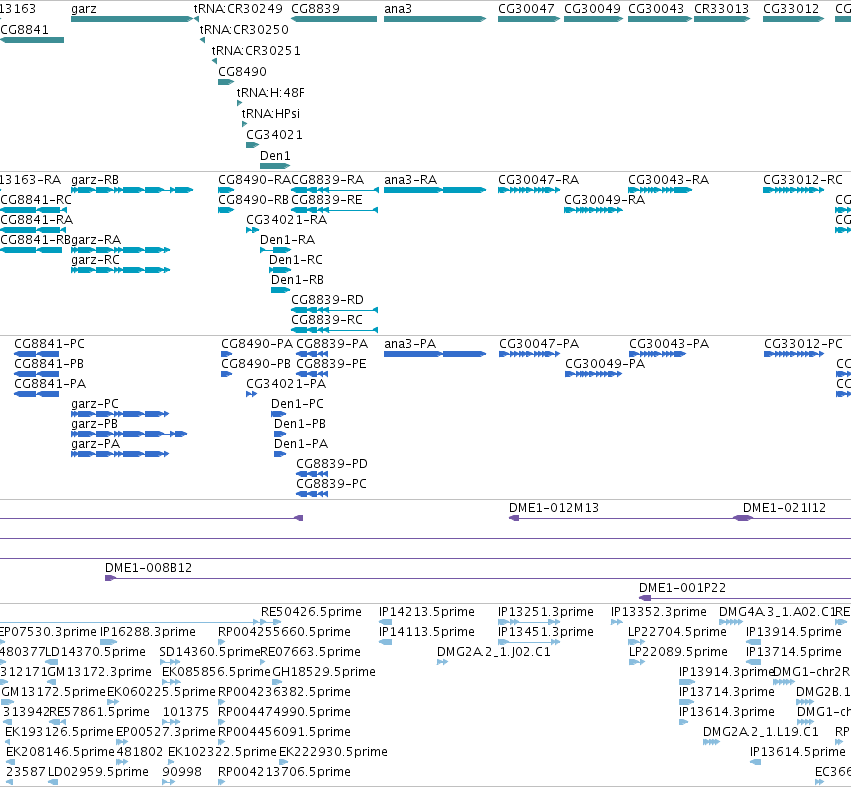The image size is (851, 787).
Task: Select the CG30049 gene feature
Action: click(594, 19)
